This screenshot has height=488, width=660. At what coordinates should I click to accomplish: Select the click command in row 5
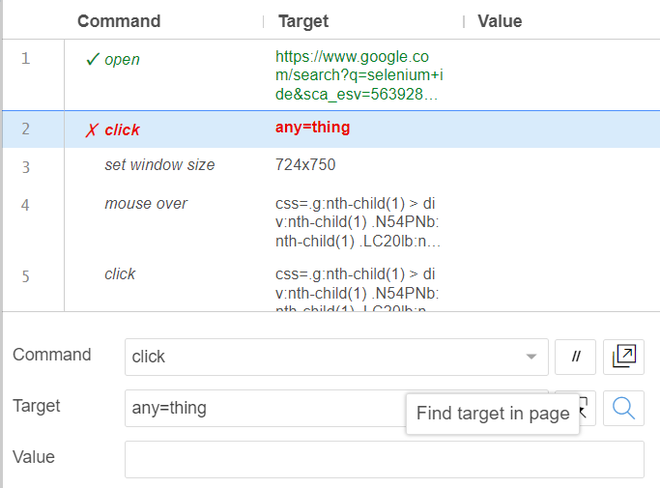[120, 273]
